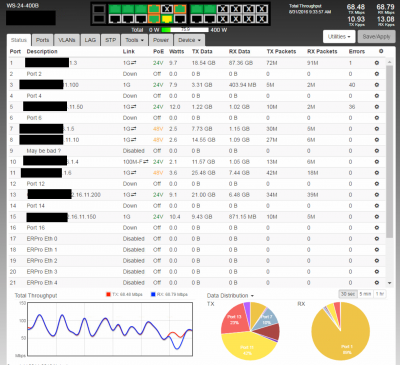
Task: Click gear icon for port 13 row
Action: pyautogui.click(x=377, y=195)
